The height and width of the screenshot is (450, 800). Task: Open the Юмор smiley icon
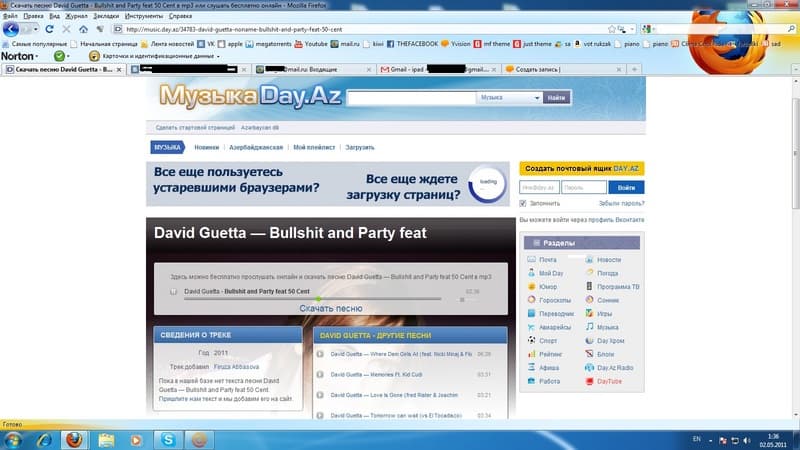point(531,286)
